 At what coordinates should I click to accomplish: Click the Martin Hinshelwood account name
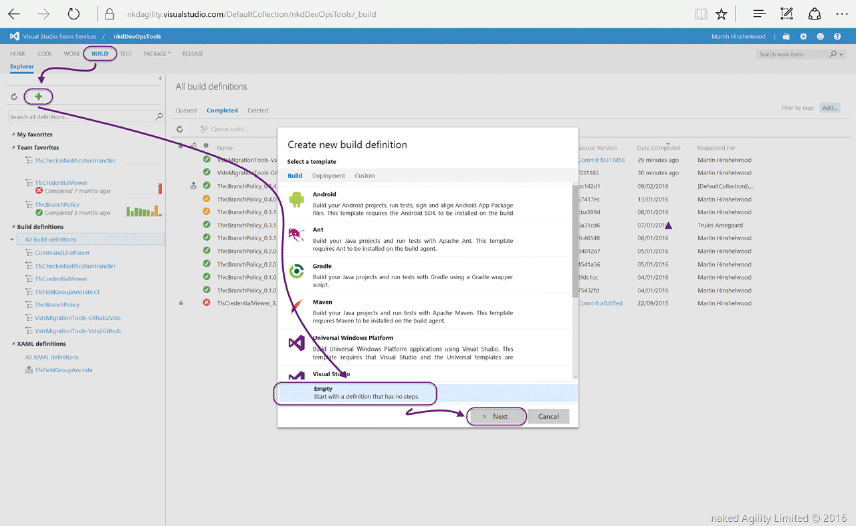click(738, 37)
